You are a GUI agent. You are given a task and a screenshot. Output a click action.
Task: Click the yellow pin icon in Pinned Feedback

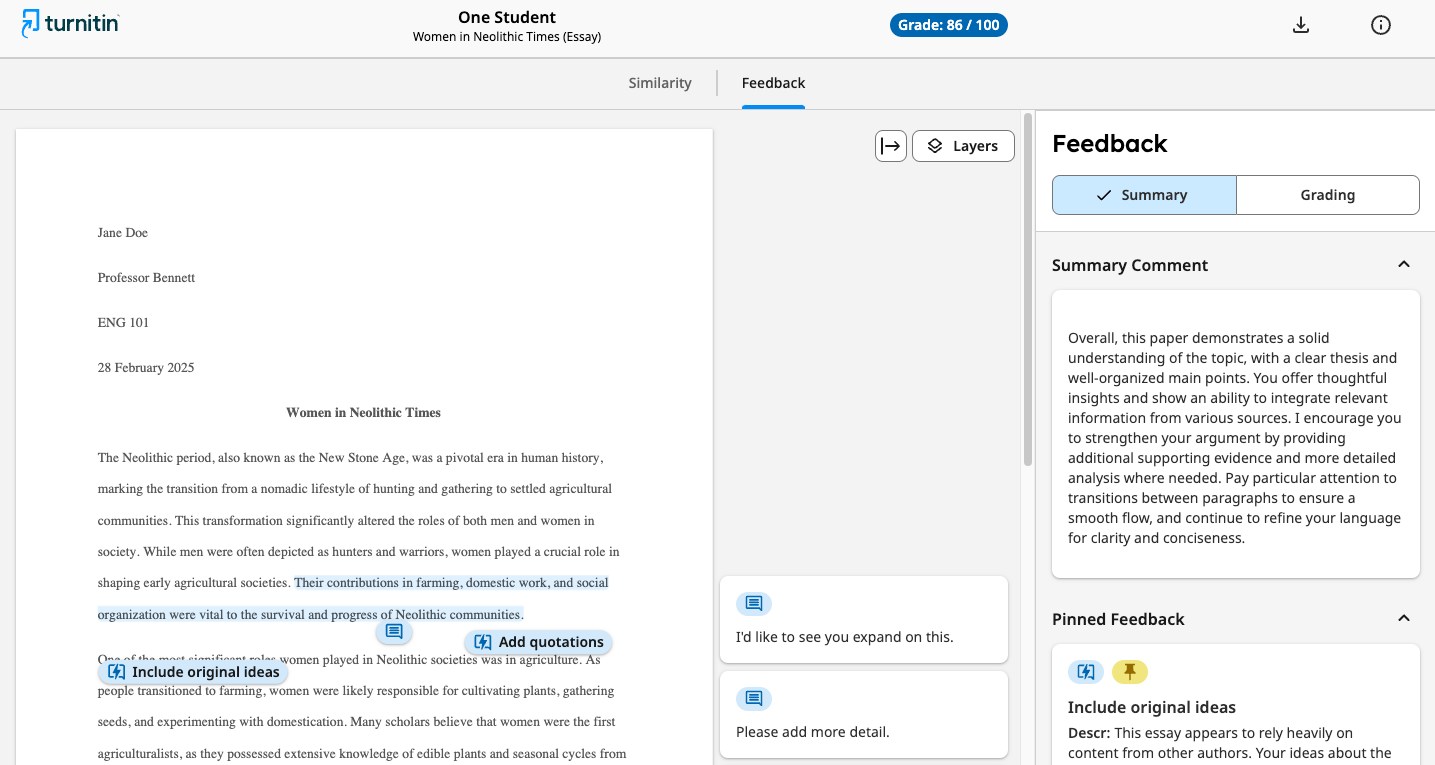(1130, 672)
